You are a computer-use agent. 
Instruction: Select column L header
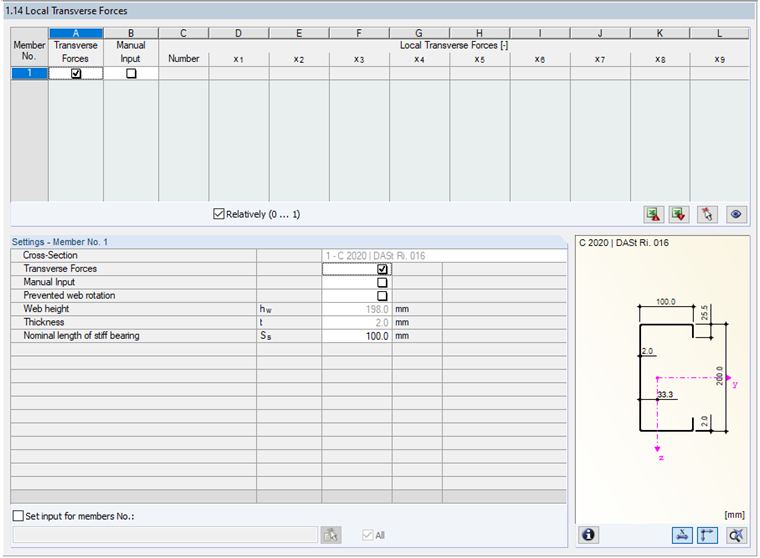pyautogui.click(x=719, y=33)
